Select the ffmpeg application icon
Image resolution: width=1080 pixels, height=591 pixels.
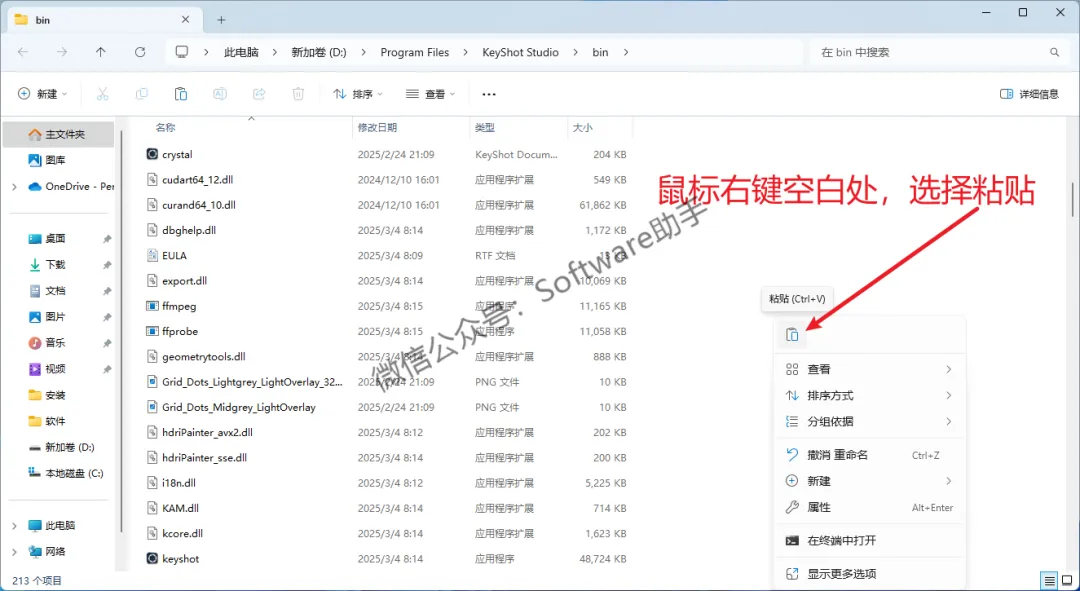(x=152, y=306)
